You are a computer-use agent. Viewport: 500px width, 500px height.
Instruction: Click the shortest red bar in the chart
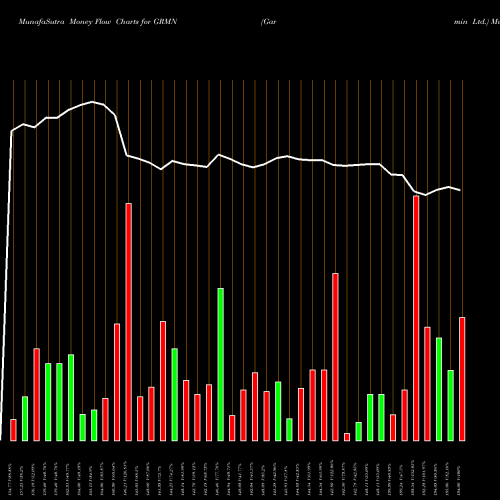347,437
